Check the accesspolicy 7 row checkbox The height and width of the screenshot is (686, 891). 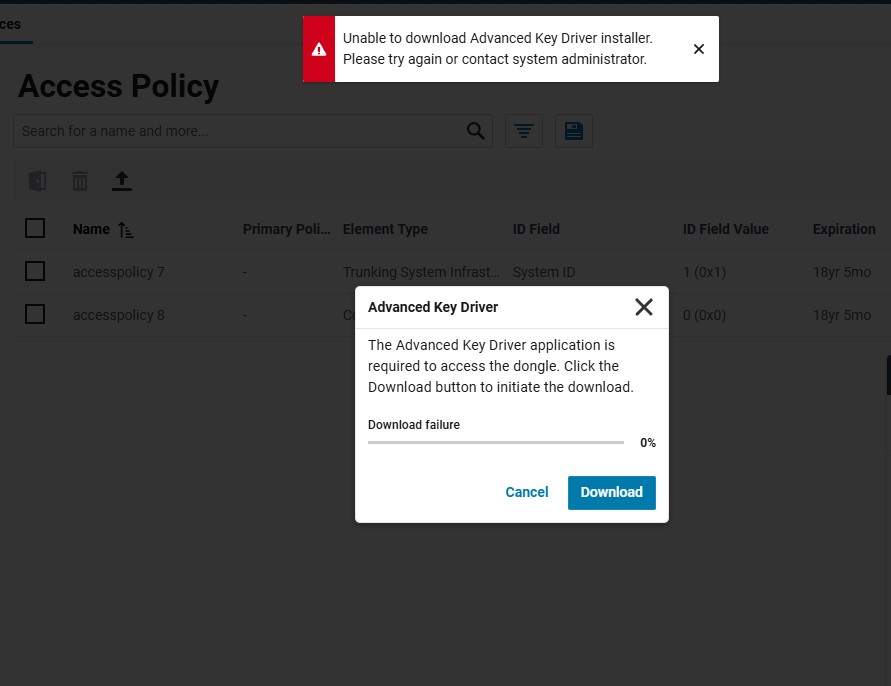[x=35, y=271]
